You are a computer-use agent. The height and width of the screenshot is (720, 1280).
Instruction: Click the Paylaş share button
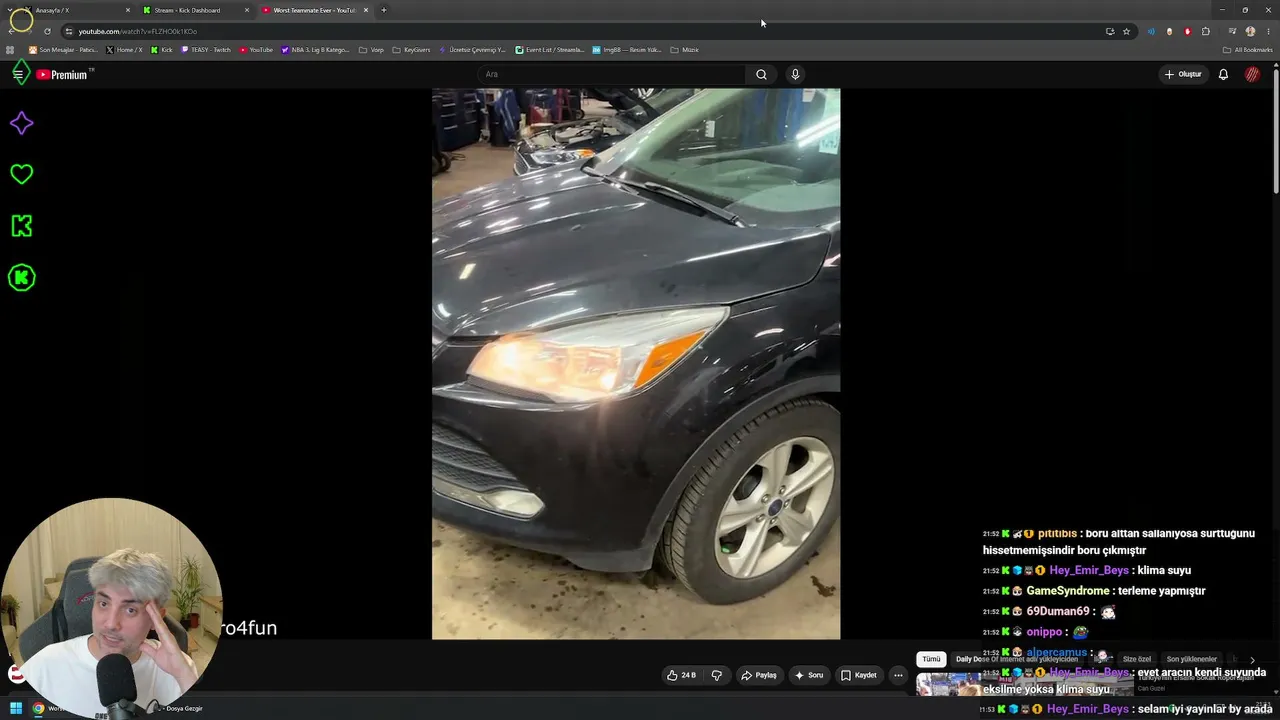pyautogui.click(x=758, y=675)
